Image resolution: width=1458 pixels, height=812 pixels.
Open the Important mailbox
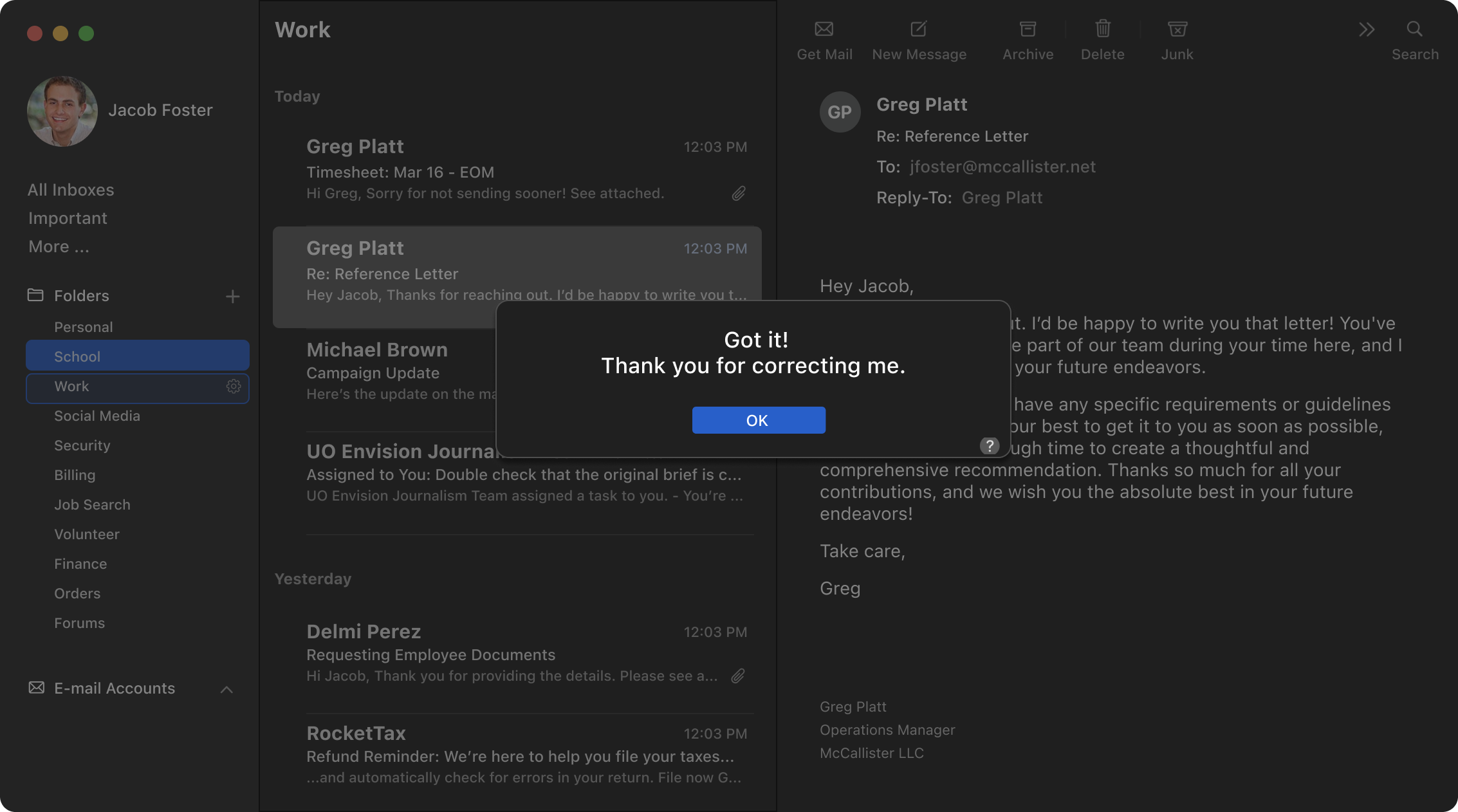coord(68,218)
